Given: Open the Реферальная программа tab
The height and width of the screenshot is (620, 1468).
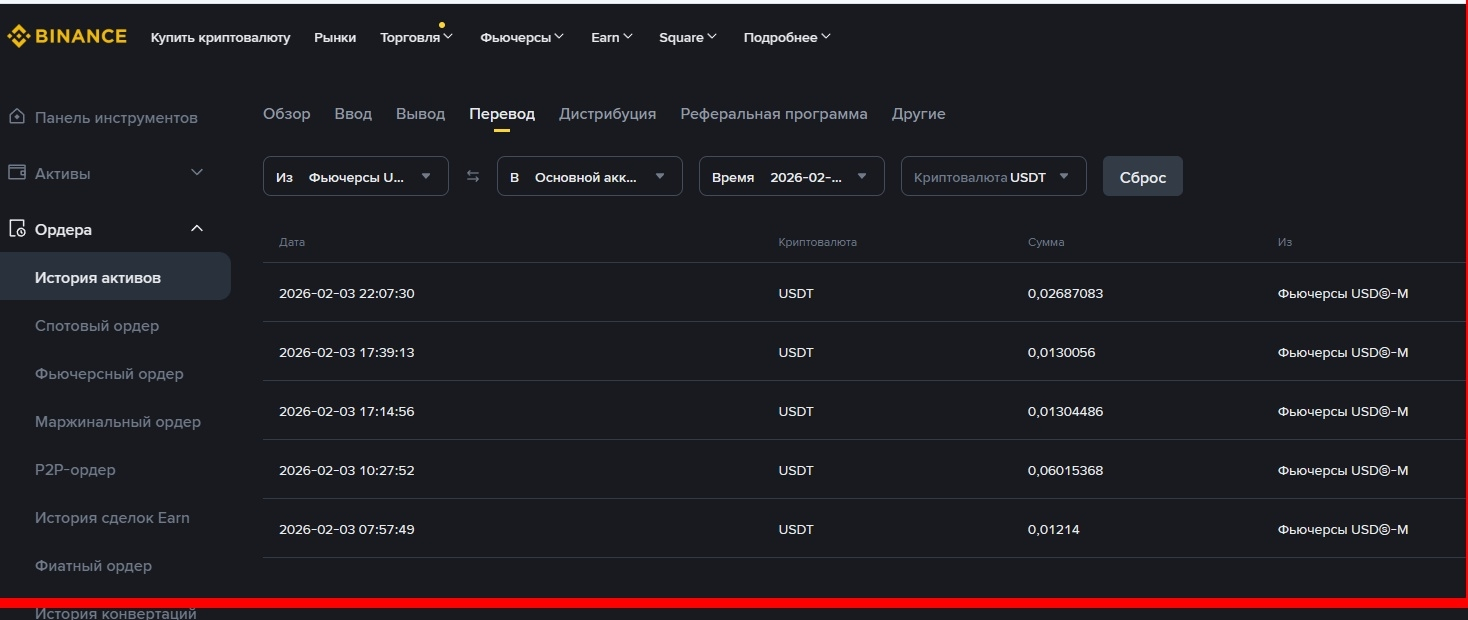Looking at the screenshot, I should click(x=774, y=114).
